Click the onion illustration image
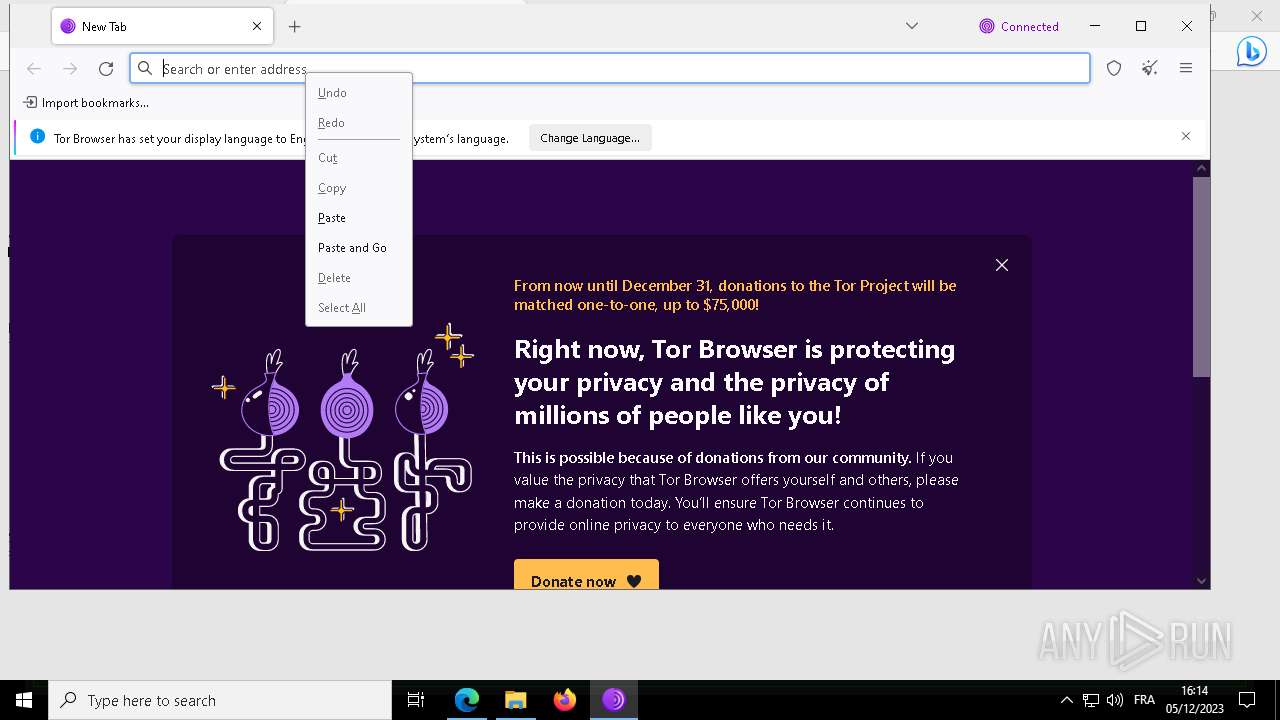This screenshot has width=1280, height=720. click(343, 437)
